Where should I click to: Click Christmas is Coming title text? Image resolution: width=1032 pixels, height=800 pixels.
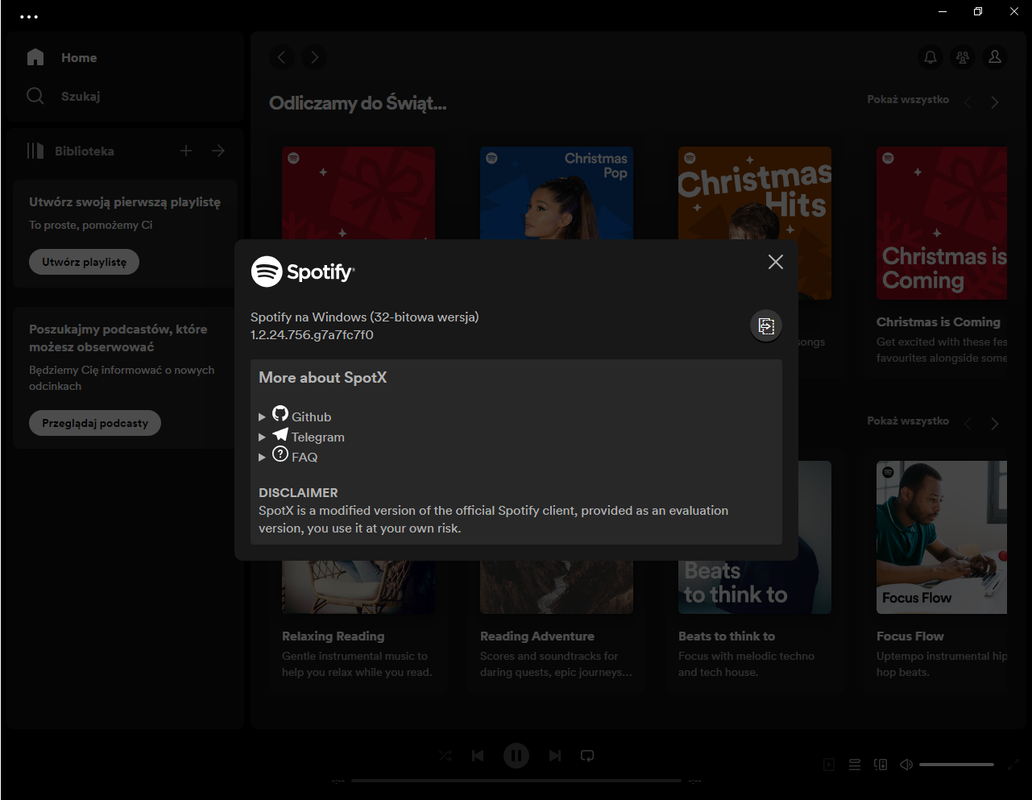(x=938, y=322)
